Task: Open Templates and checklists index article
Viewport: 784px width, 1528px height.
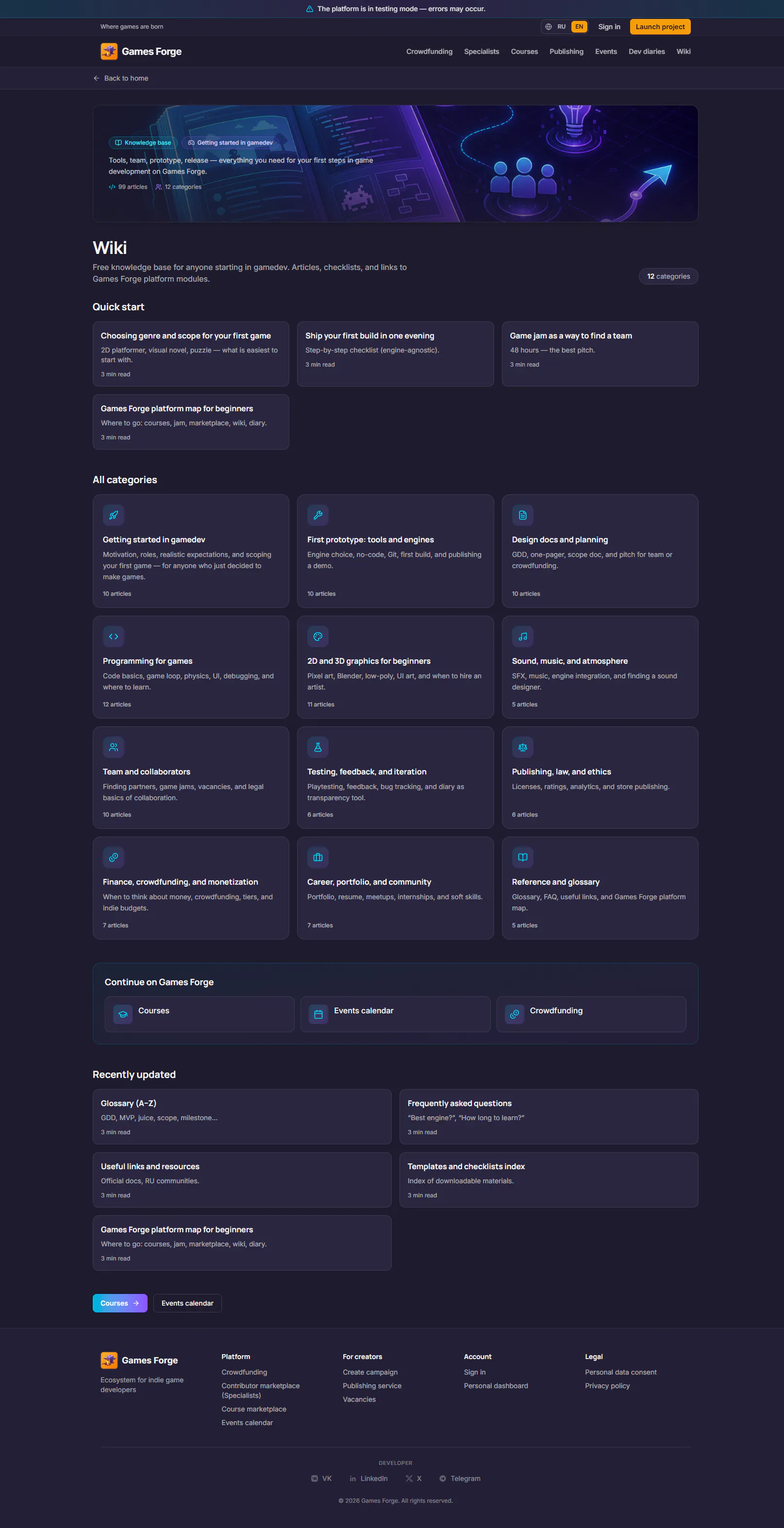Action: tap(549, 1180)
